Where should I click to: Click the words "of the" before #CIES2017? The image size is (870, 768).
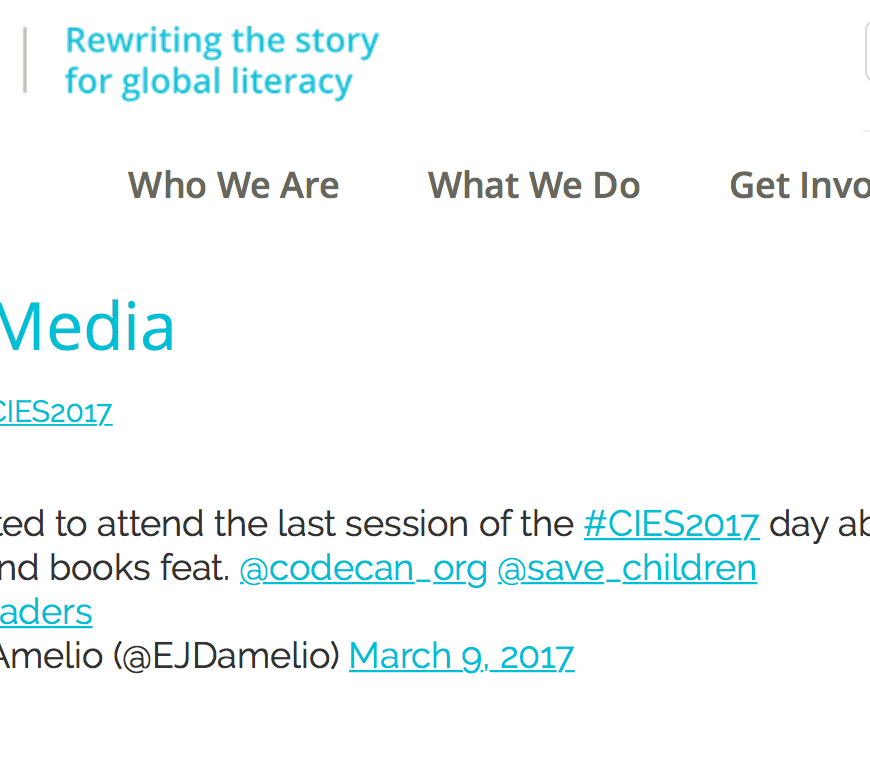[525, 524]
